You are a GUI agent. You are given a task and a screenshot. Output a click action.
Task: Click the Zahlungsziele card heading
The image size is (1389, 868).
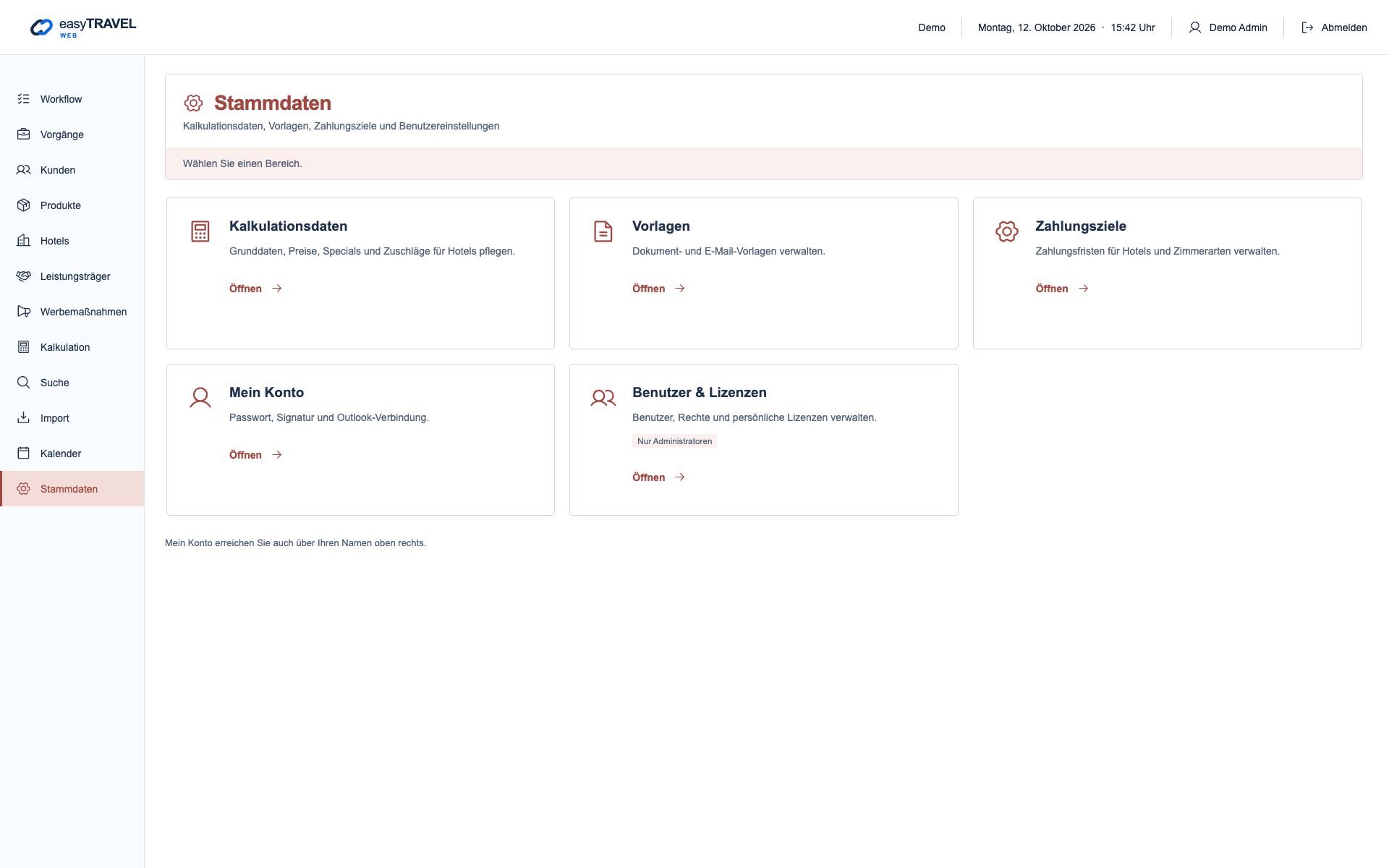(x=1081, y=226)
